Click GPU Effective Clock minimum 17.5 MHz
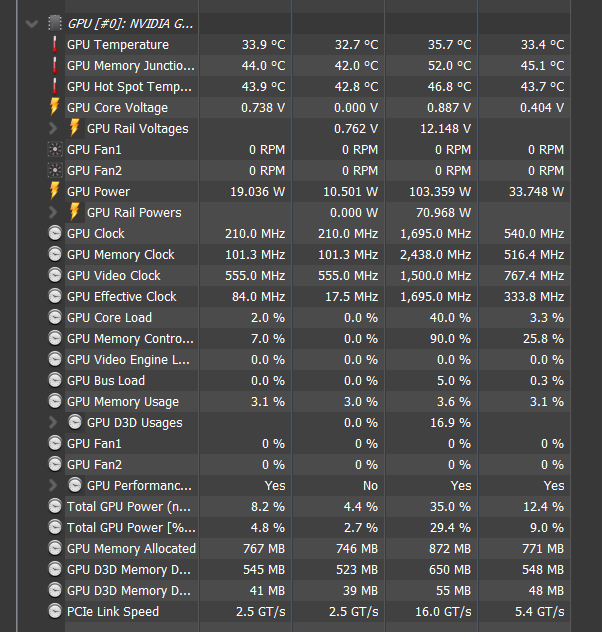 352,297
